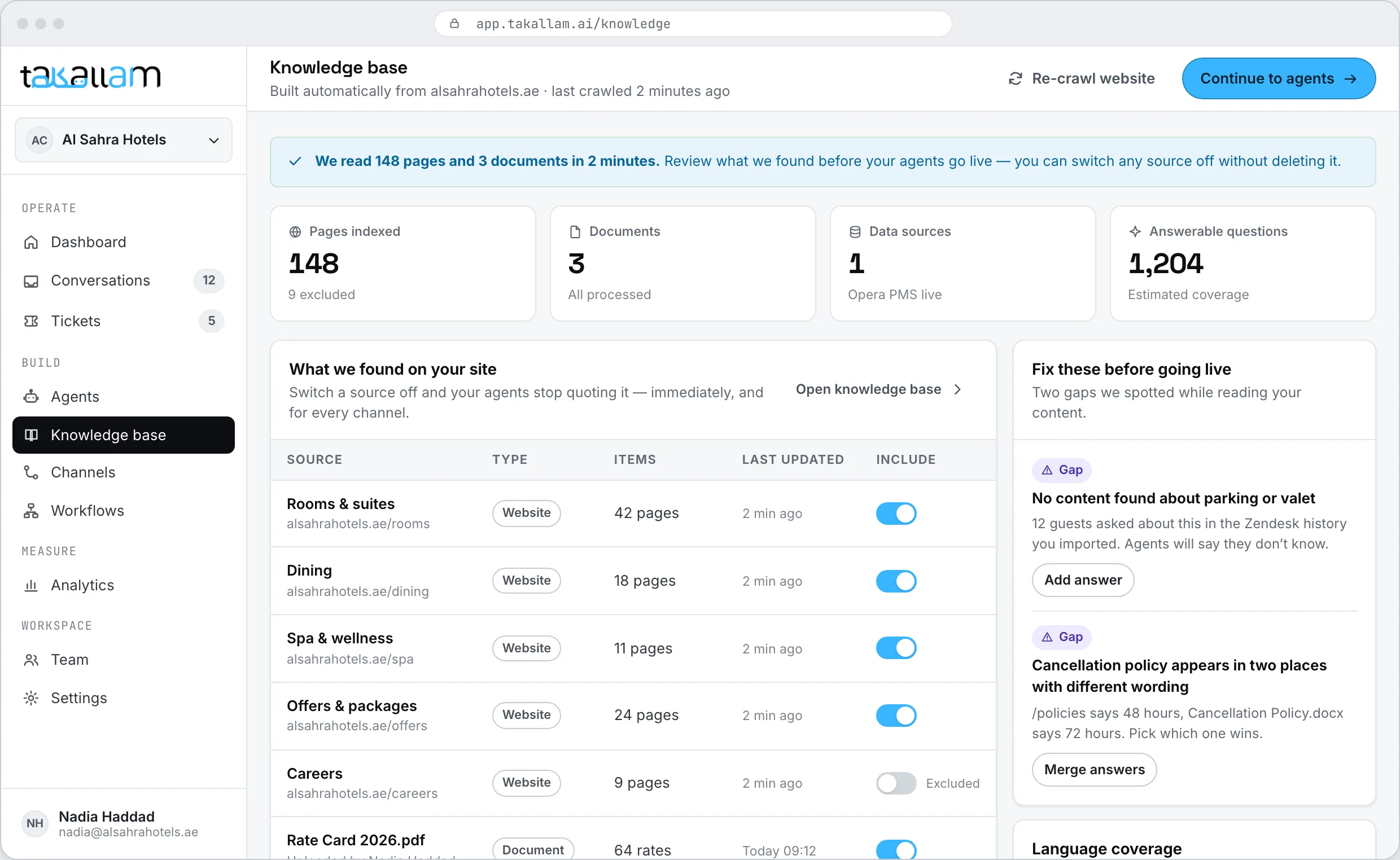The image size is (1400, 860).
Task: Click the Conversations count badge 12
Action: tap(209, 280)
